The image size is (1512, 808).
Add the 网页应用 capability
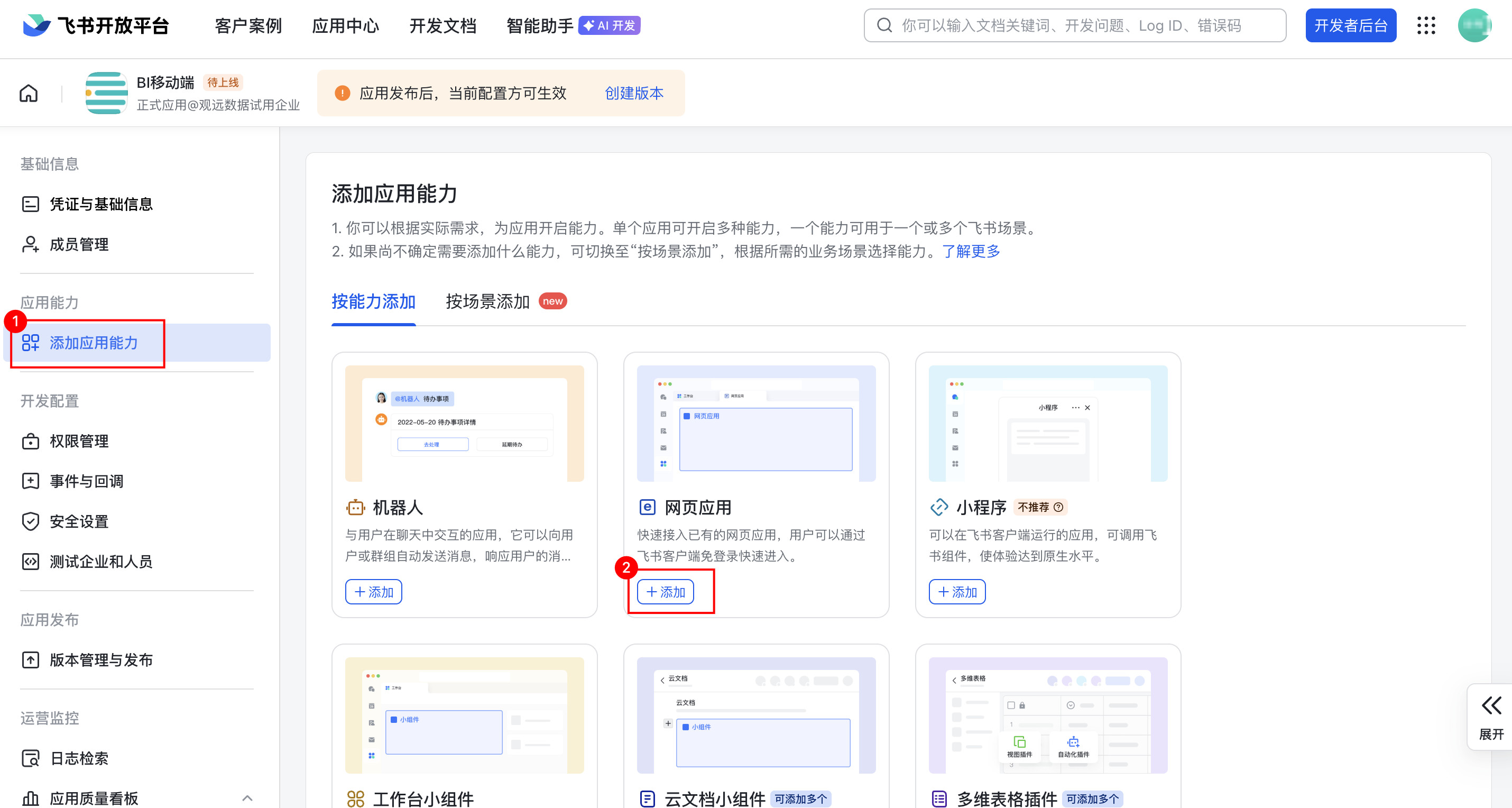coord(665,592)
